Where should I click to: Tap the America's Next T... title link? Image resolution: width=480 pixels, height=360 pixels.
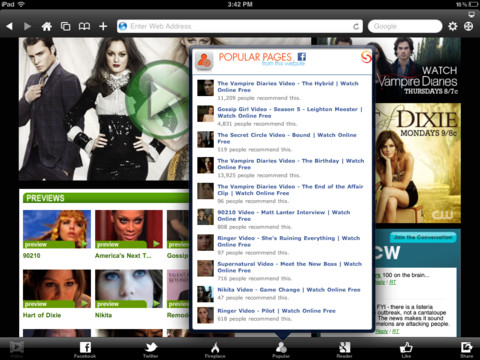(x=123, y=256)
